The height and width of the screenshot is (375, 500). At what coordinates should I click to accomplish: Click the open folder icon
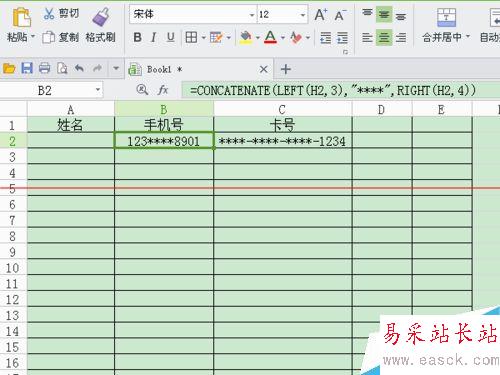(x=9, y=69)
